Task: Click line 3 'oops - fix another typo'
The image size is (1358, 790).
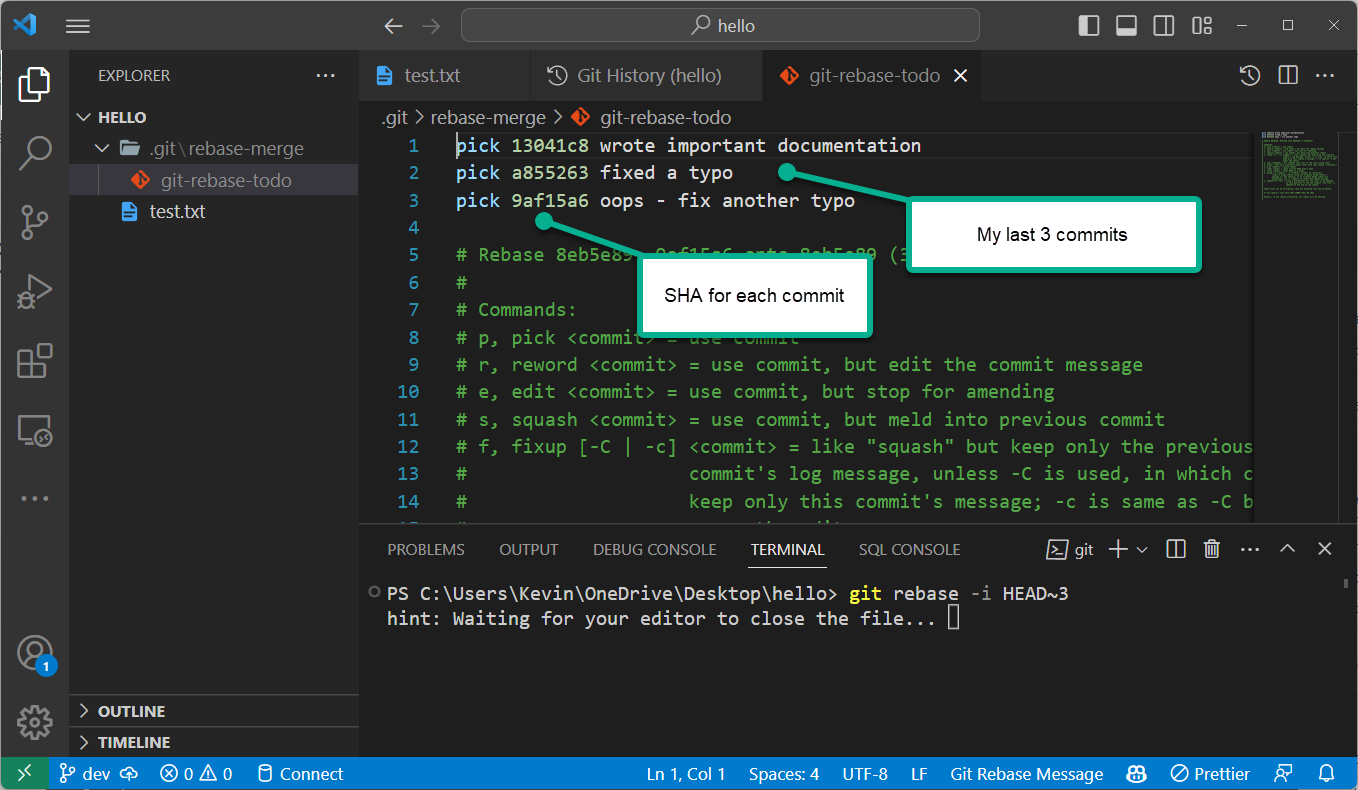Action: (x=727, y=201)
